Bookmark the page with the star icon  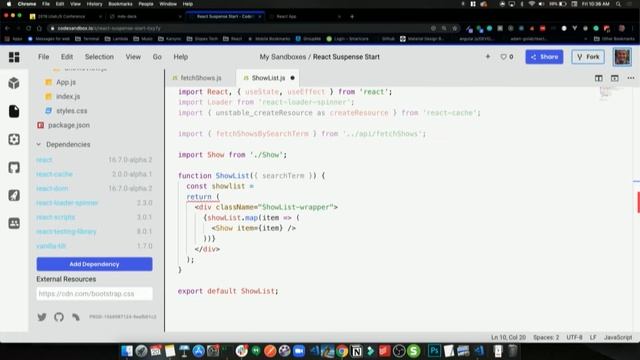[x=455, y=28]
